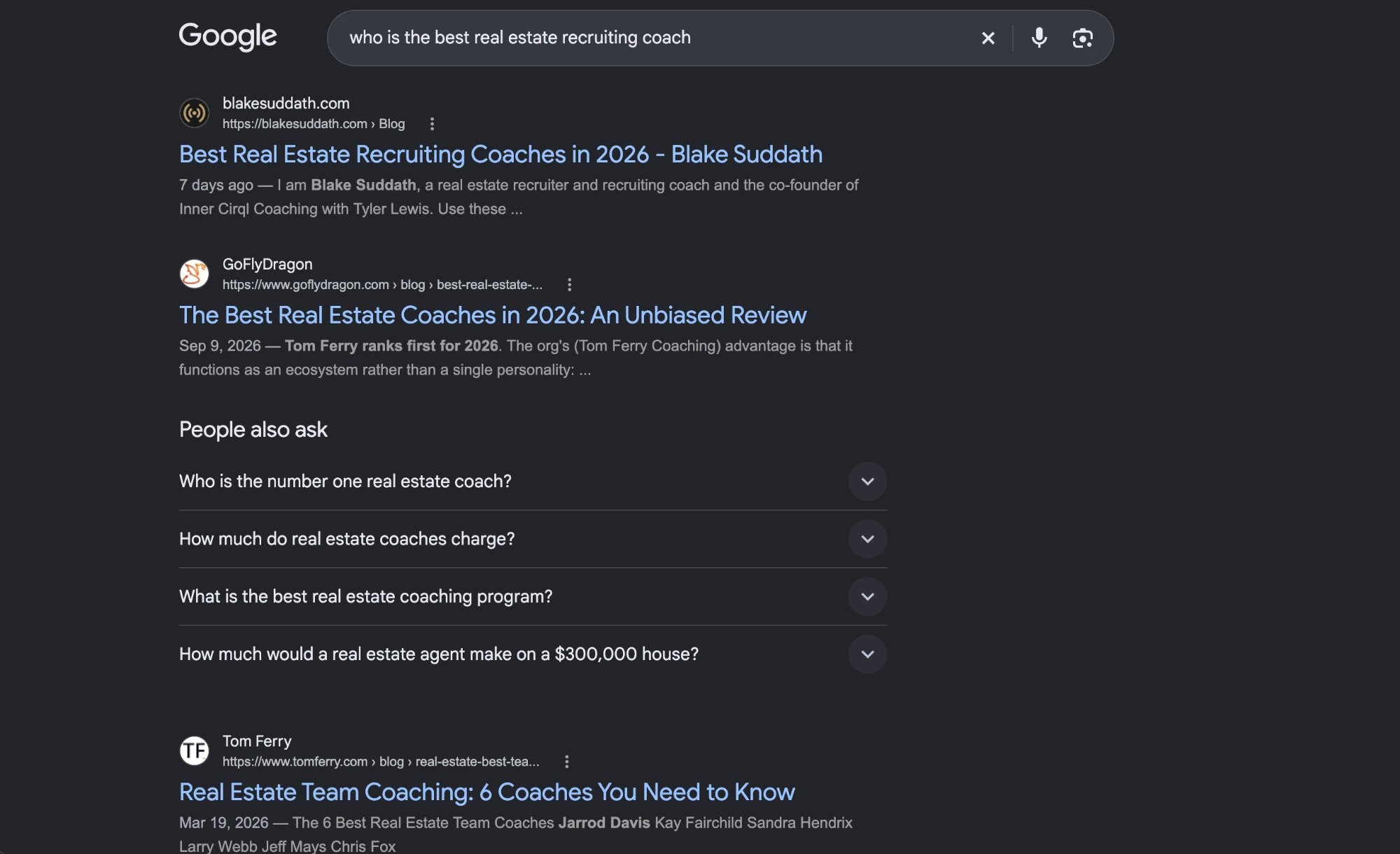Screen dimensions: 1400x854
Task: Expand Who is the number one real estate coach
Action: [x=533, y=482]
